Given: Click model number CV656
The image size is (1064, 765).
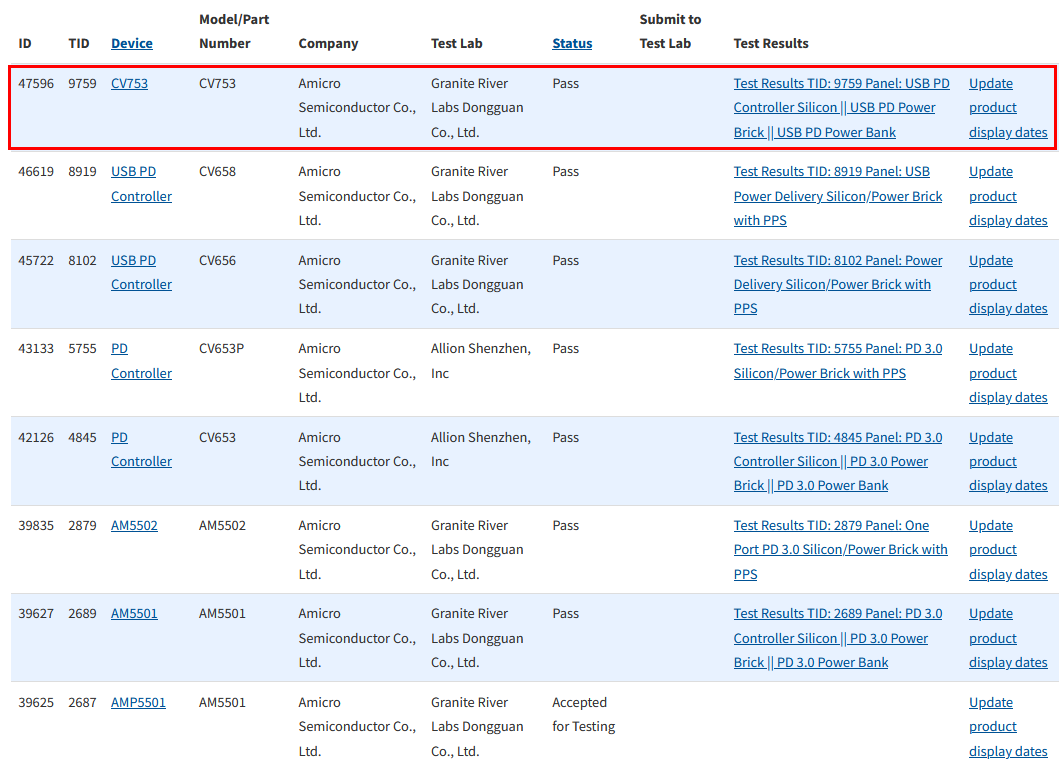Looking at the screenshot, I should pos(217,261).
